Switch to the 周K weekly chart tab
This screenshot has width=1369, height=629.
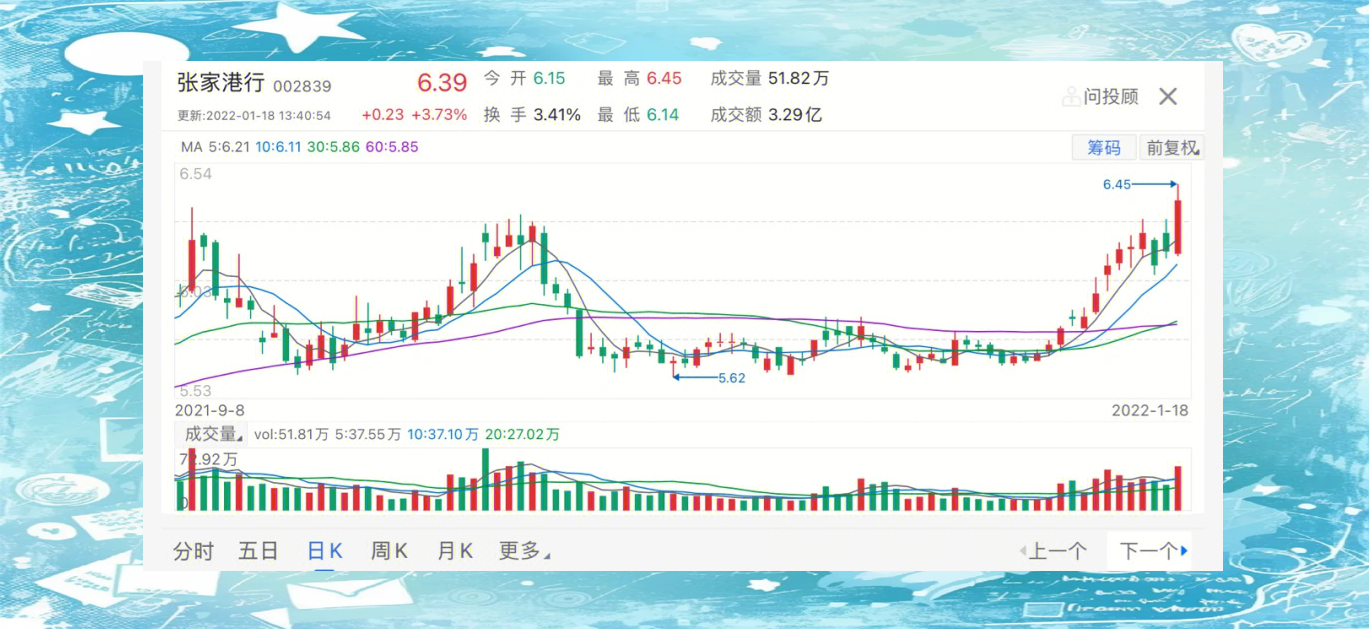click(388, 549)
